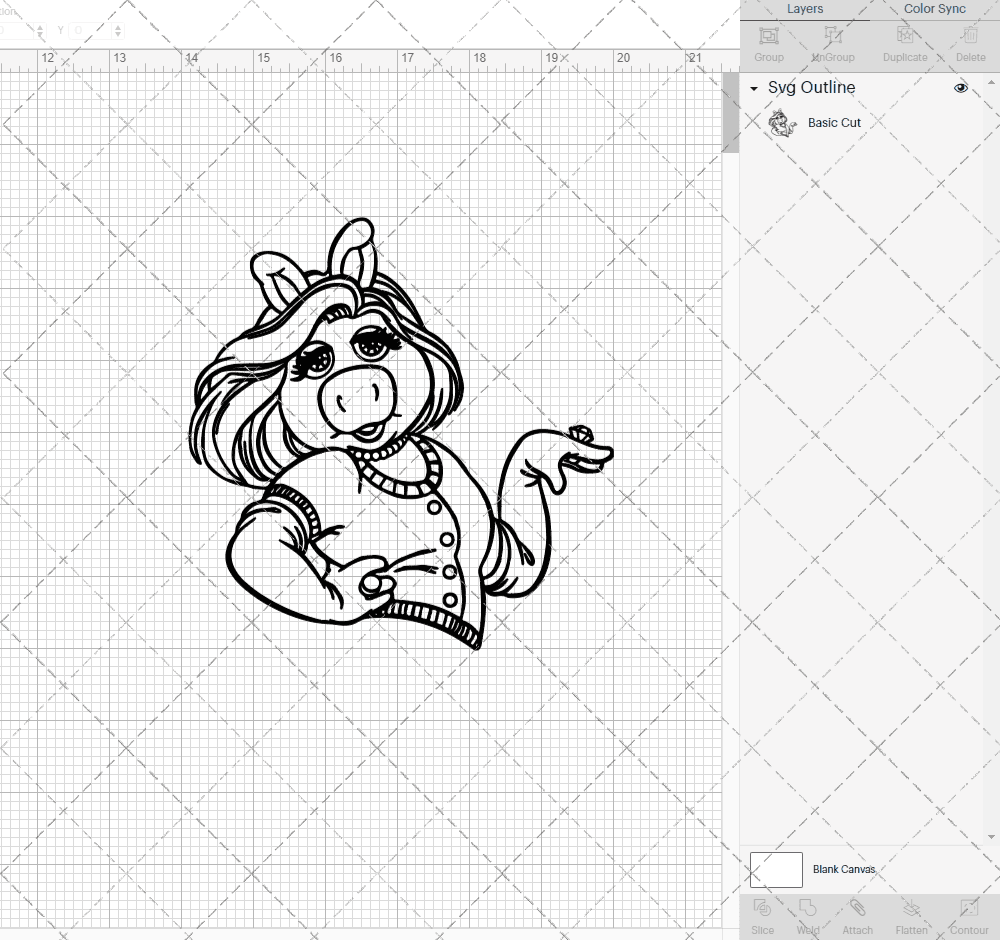Switch to the Color Sync tab

tap(934, 9)
